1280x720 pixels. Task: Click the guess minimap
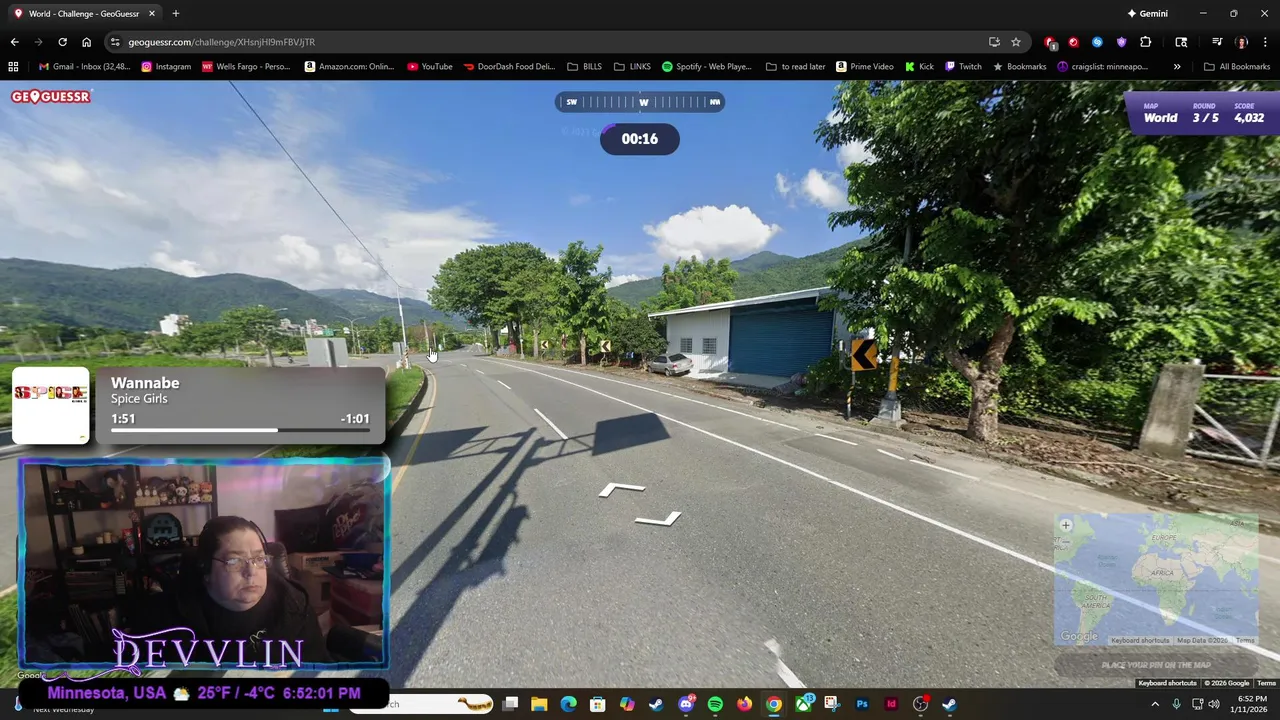[1156, 580]
